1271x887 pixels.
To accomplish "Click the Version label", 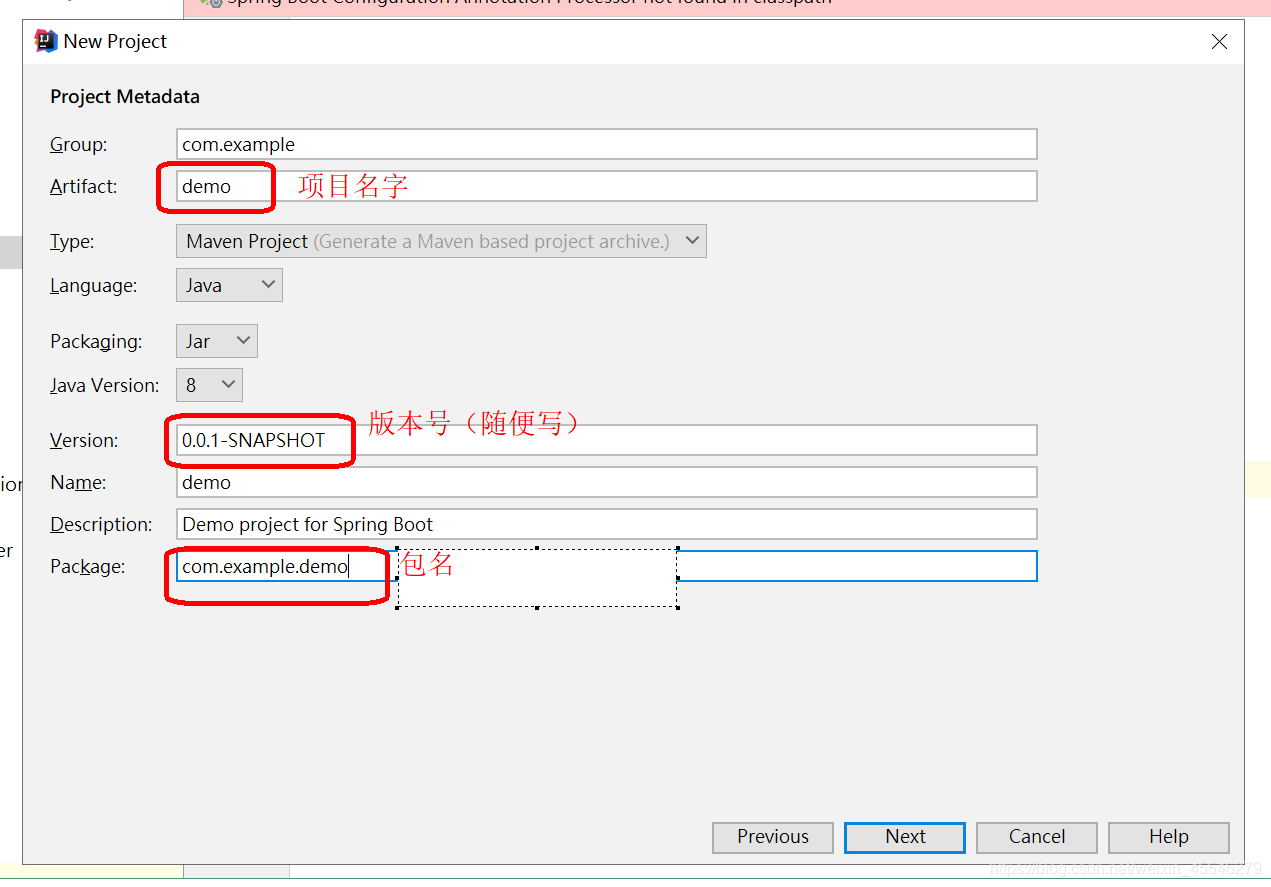I will pyautogui.click(x=84, y=440).
